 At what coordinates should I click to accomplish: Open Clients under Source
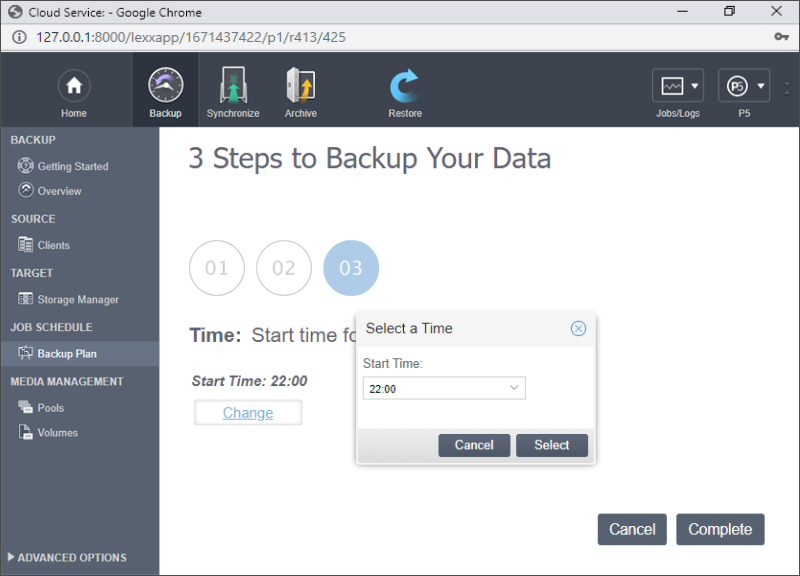click(x=54, y=245)
